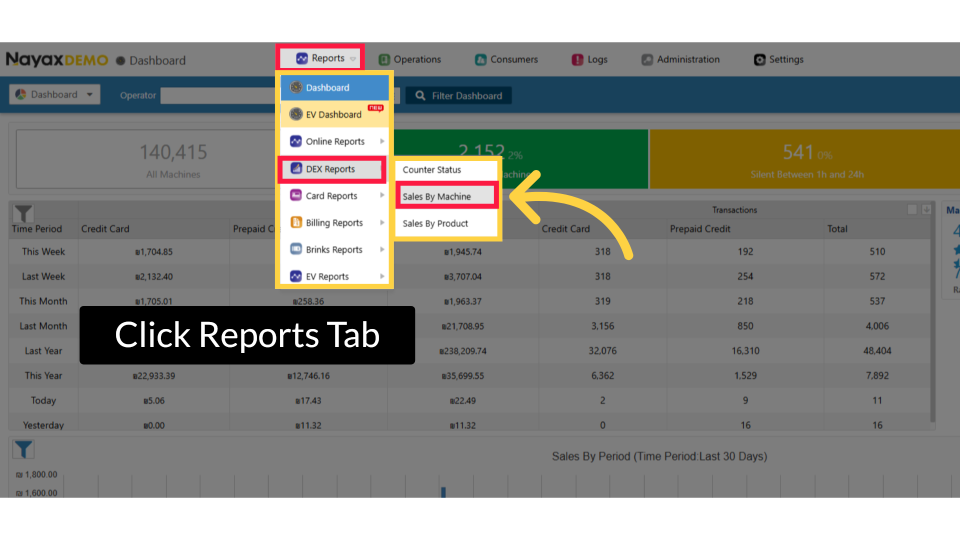Image resolution: width=960 pixels, height=540 pixels.
Task: Choose Sales By Product report
Action: click(446, 223)
